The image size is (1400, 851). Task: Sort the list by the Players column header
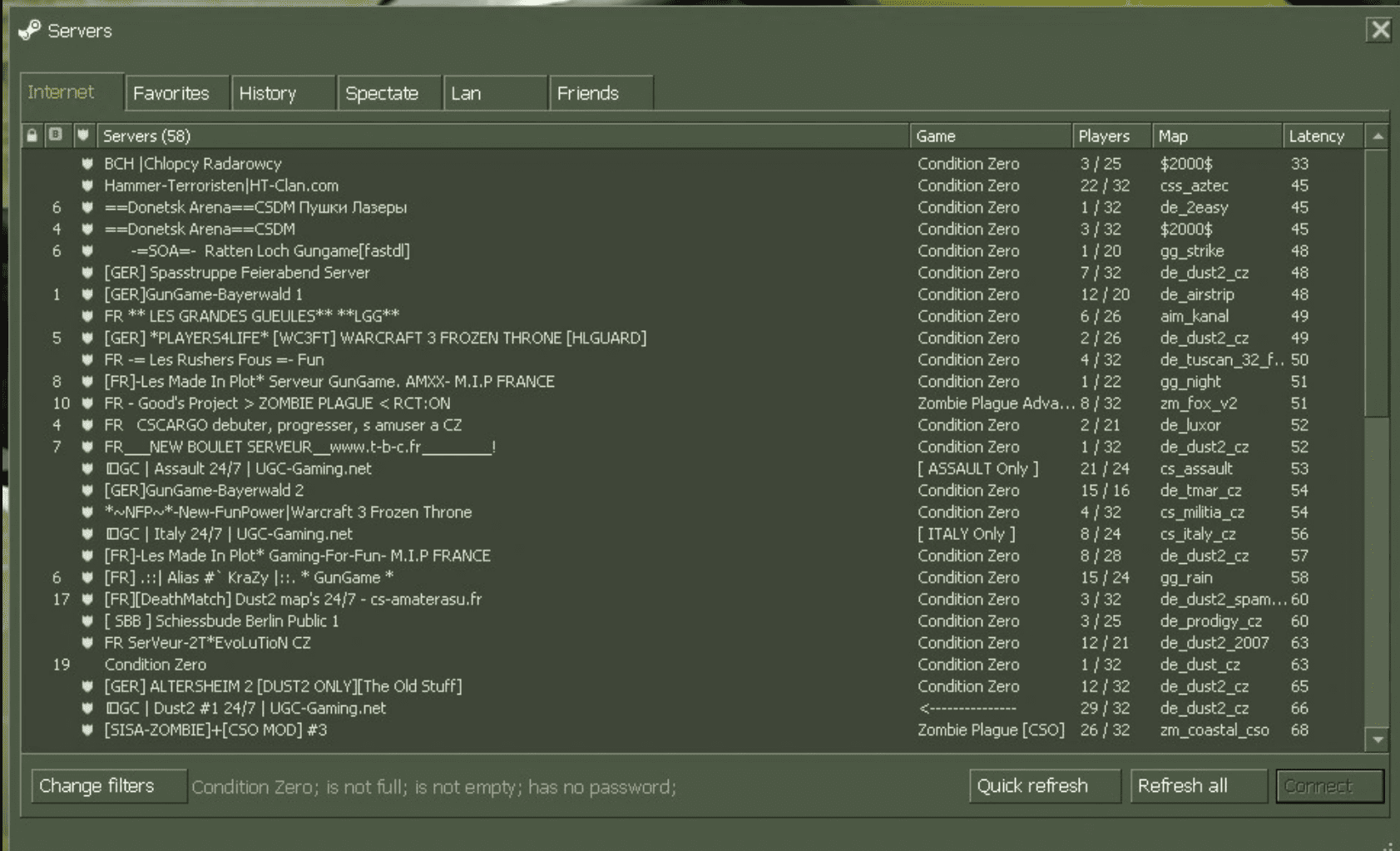point(1104,136)
